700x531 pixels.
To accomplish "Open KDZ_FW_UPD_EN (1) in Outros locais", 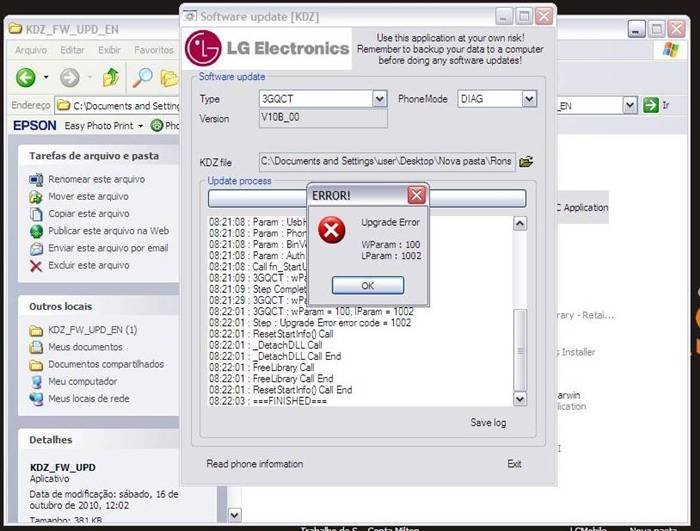I will tap(92, 330).
